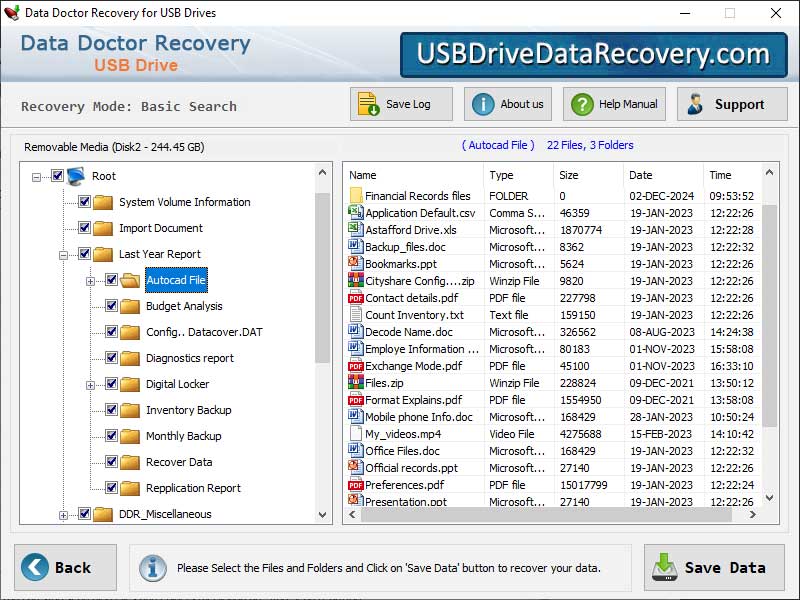The image size is (800, 600).
Task: Click the info circle icon in bottom bar
Action: point(152,567)
